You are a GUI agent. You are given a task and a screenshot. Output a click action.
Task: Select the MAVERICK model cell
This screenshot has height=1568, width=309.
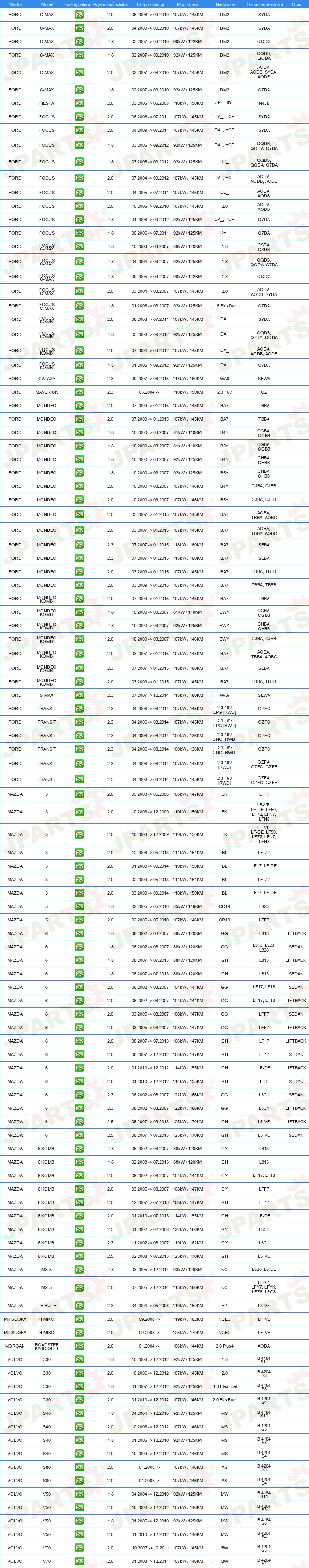47,392
